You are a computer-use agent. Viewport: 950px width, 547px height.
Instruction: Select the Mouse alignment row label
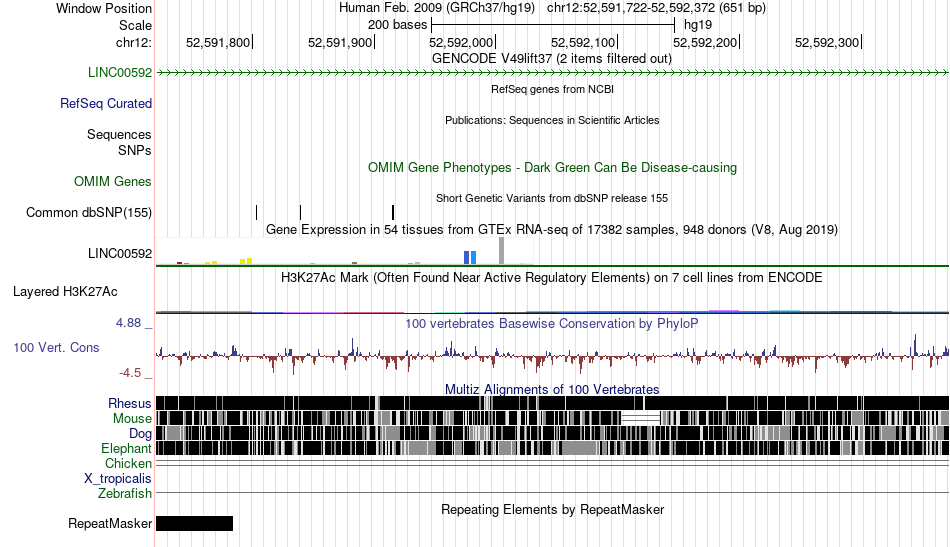(x=132, y=419)
